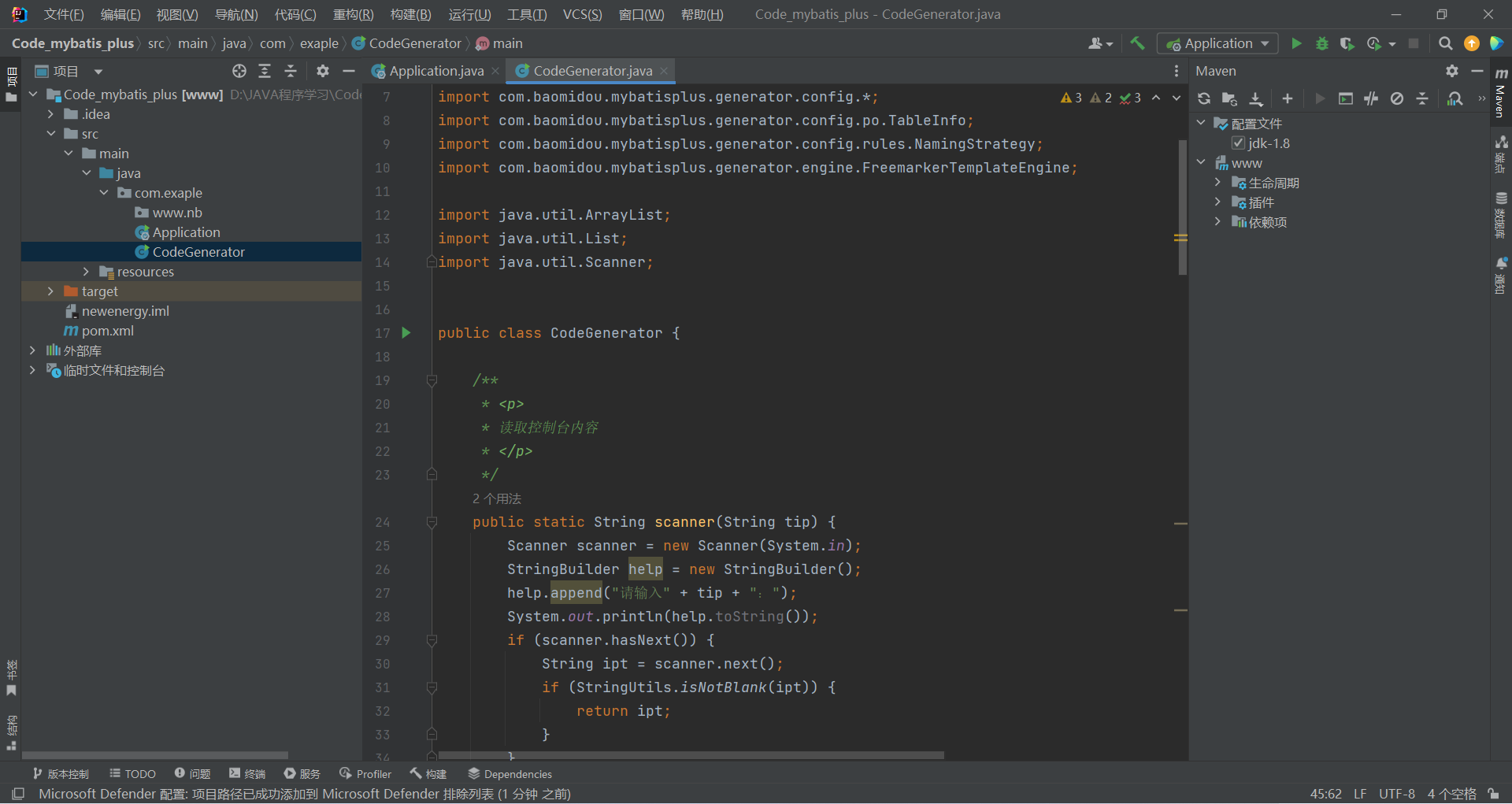
Task: Toggle Maven skip tests mode icon
Action: [1397, 98]
